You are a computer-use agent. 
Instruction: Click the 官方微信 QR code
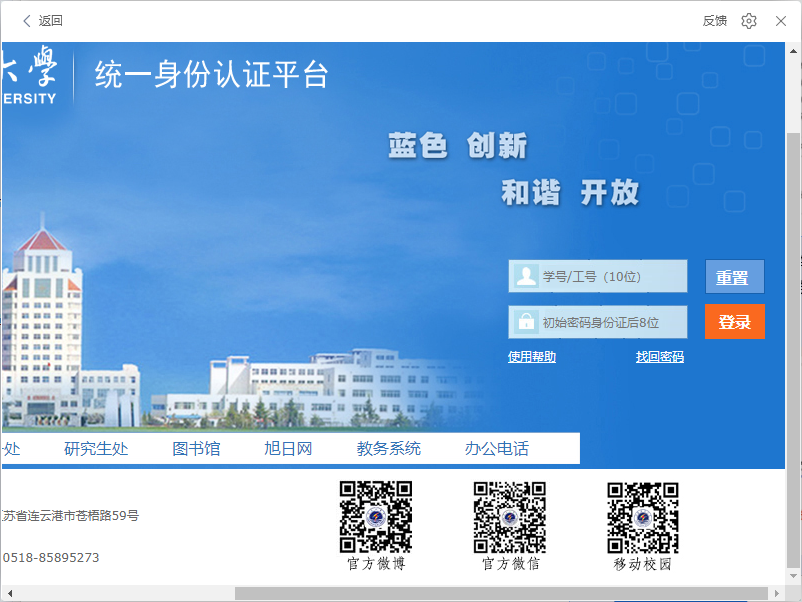tap(510, 517)
